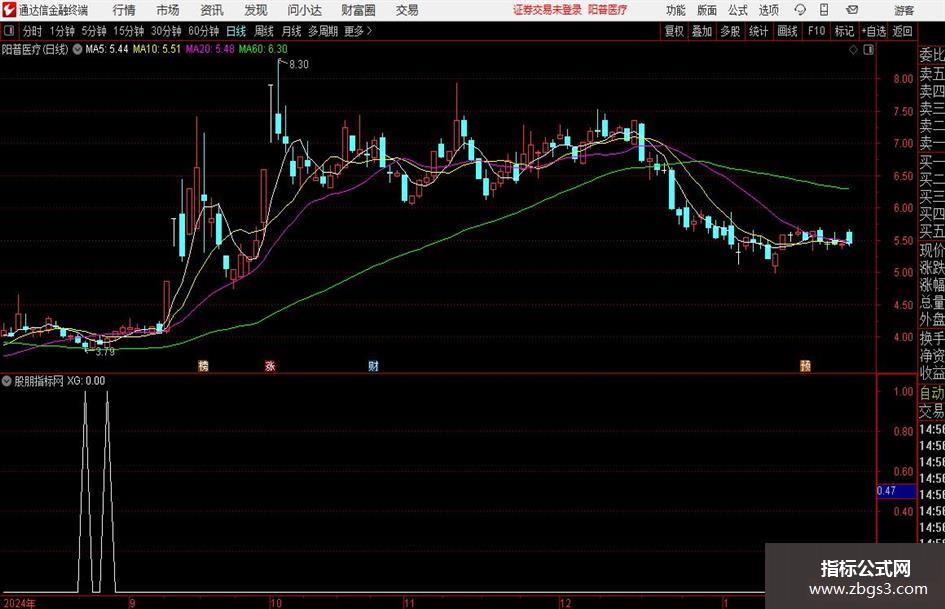945x609 pixels.
Task: Click the MA60: 6.30 indicator value
Action: point(263,49)
